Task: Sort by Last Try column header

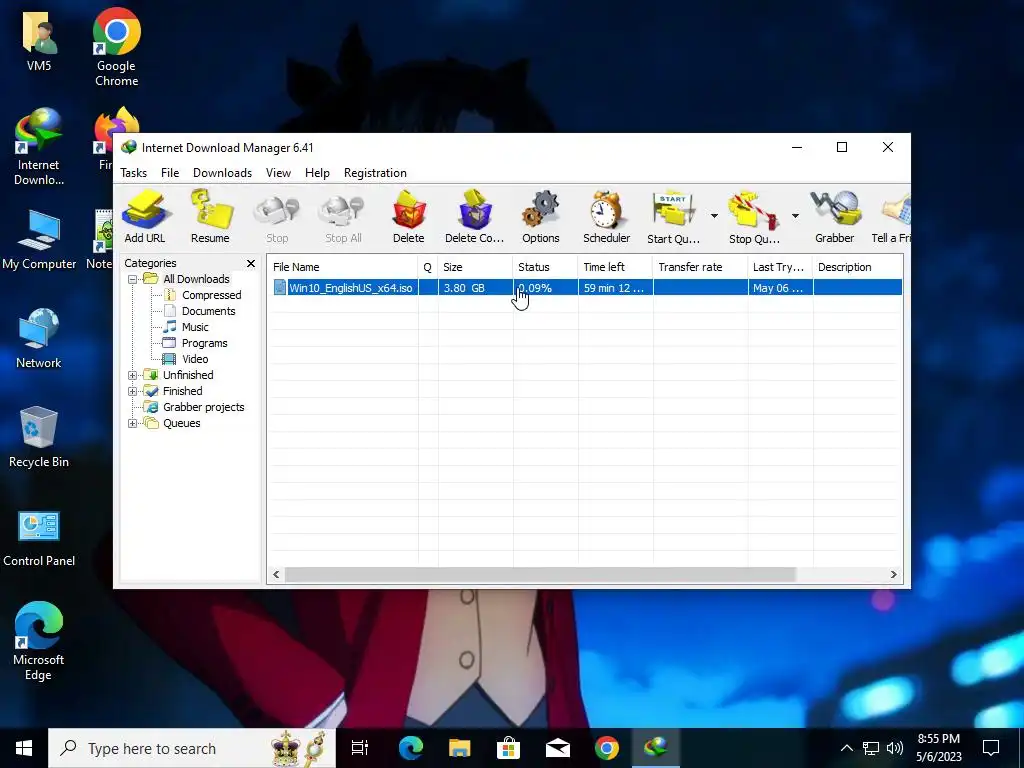Action: coord(780,267)
